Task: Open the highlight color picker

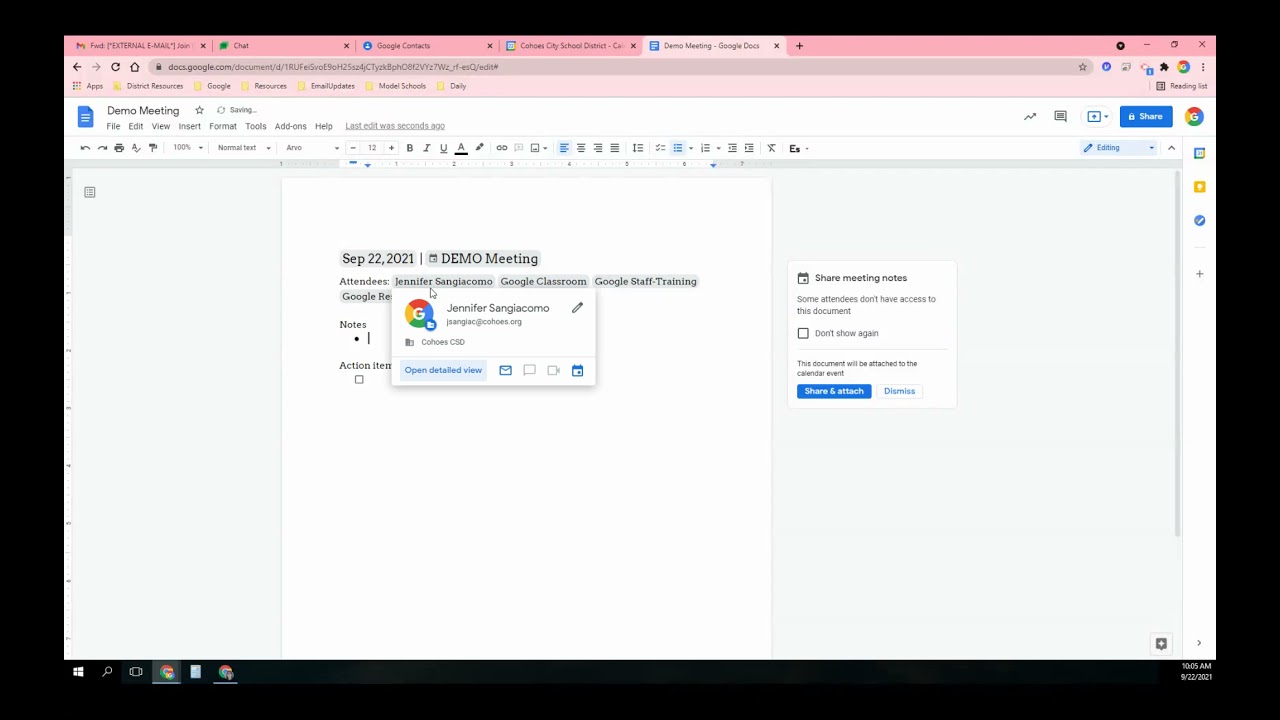Action: [479, 148]
